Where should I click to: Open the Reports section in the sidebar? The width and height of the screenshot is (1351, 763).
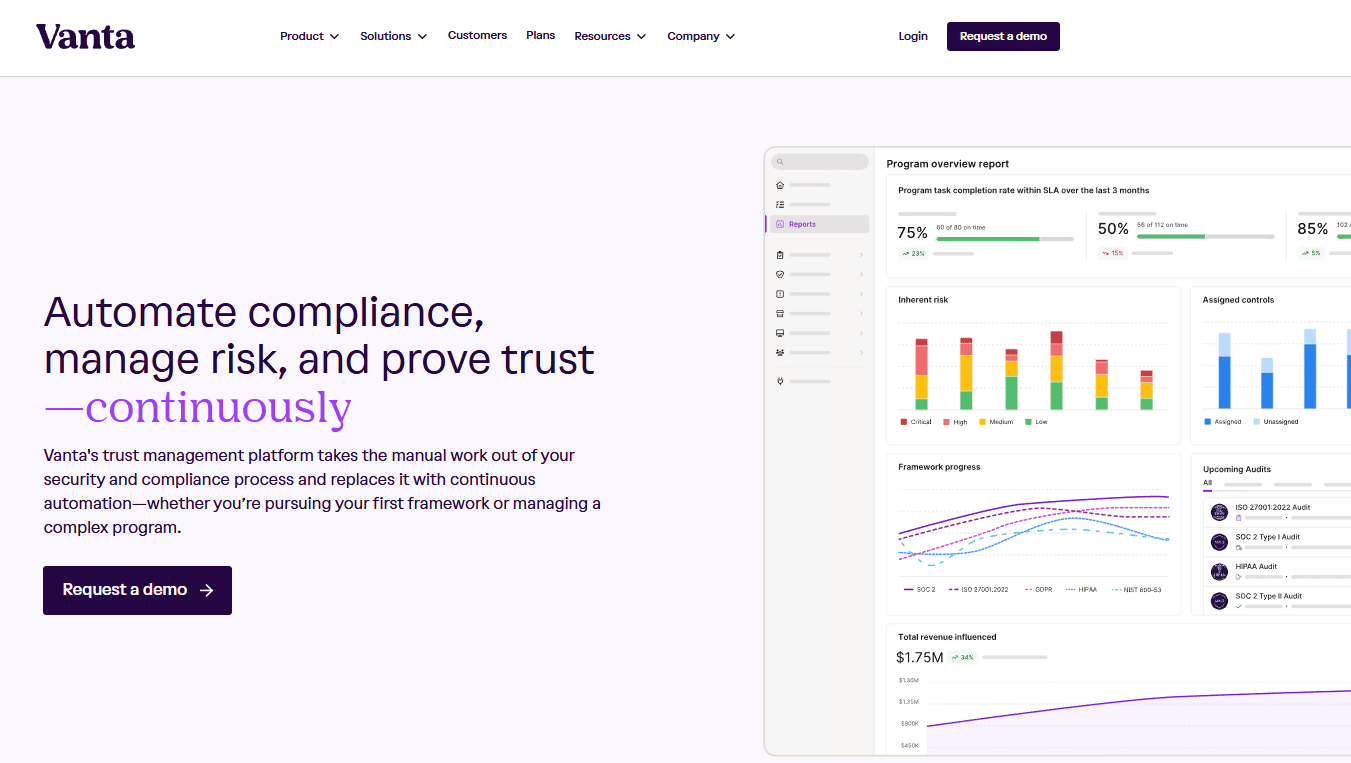click(x=800, y=223)
